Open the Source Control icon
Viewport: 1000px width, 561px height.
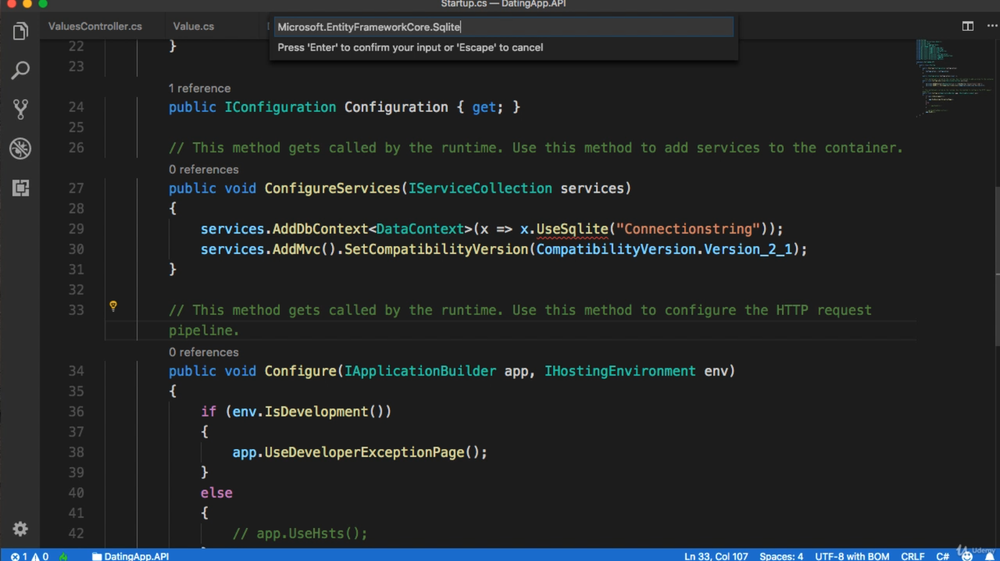(20, 109)
